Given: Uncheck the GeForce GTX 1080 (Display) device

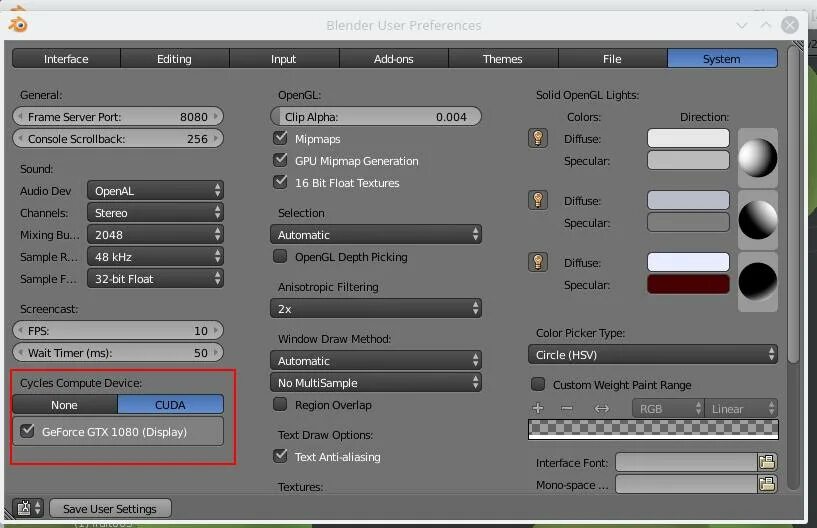Looking at the screenshot, I should (27, 431).
